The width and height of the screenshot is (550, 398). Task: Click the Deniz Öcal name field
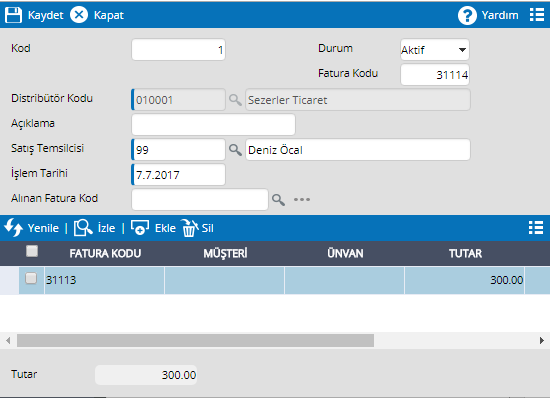(357, 150)
